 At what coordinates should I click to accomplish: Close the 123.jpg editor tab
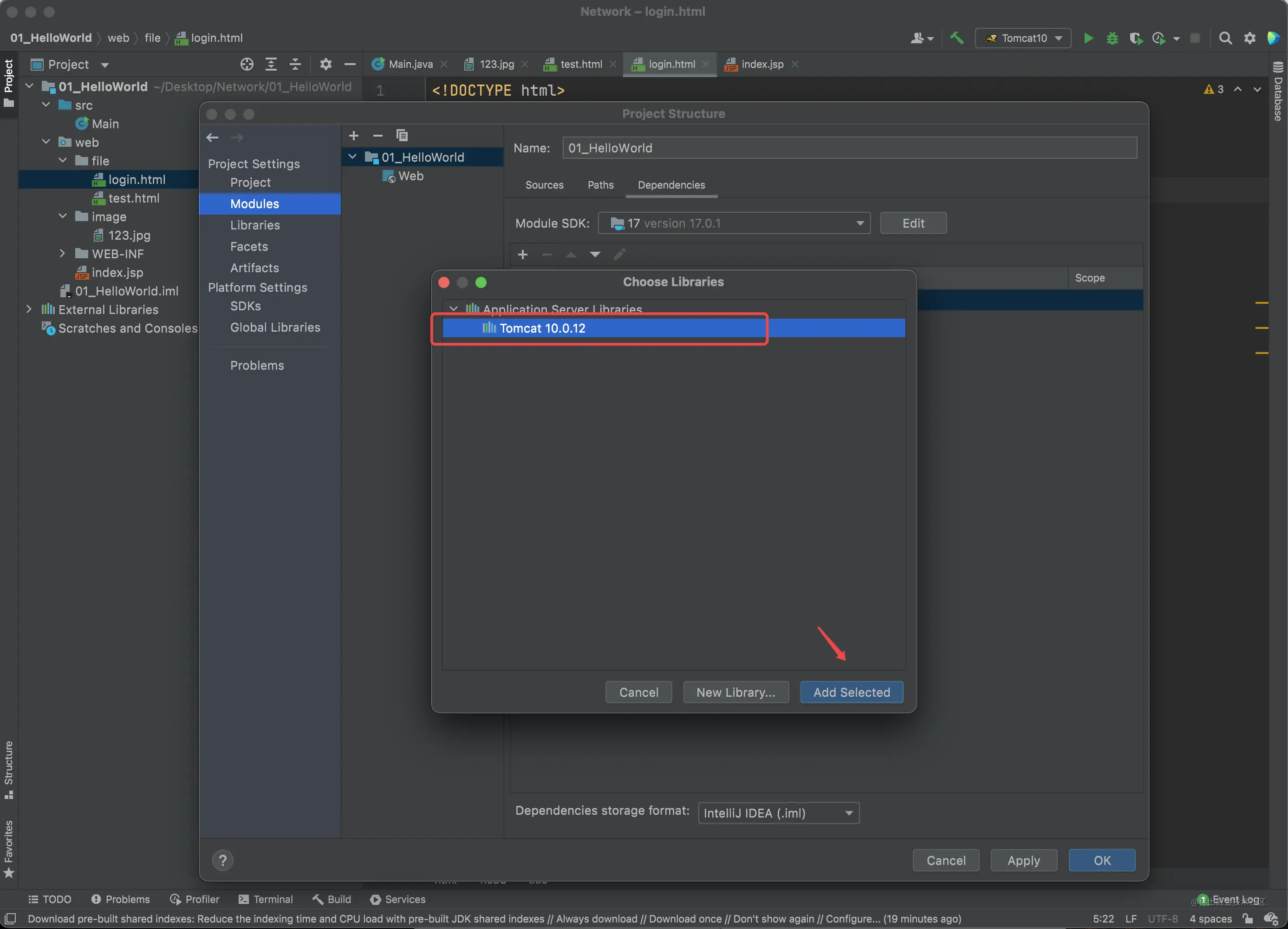pos(525,64)
